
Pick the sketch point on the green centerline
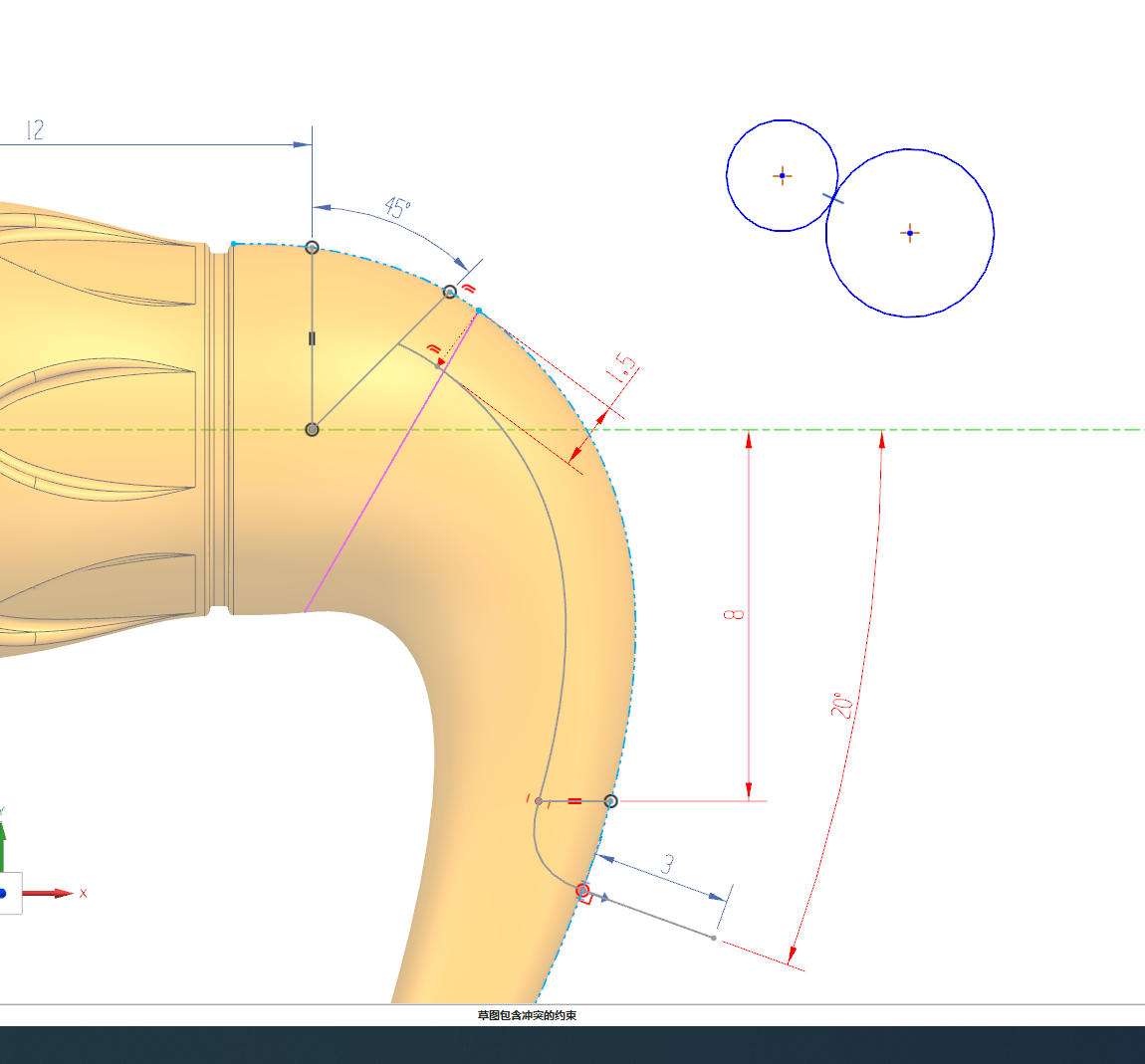click(x=312, y=429)
